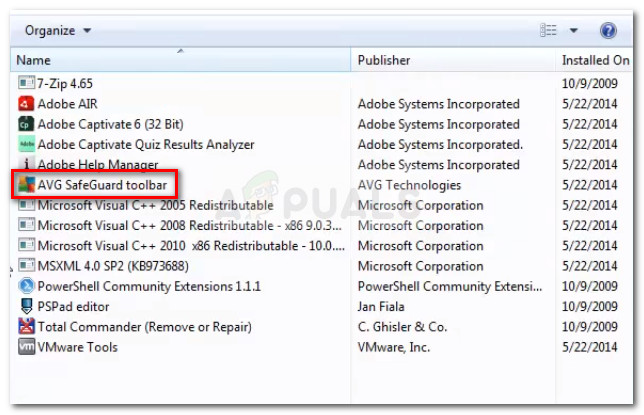
Task: Click the change view icon
Action: pyautogui.click(x=548, y=30)
